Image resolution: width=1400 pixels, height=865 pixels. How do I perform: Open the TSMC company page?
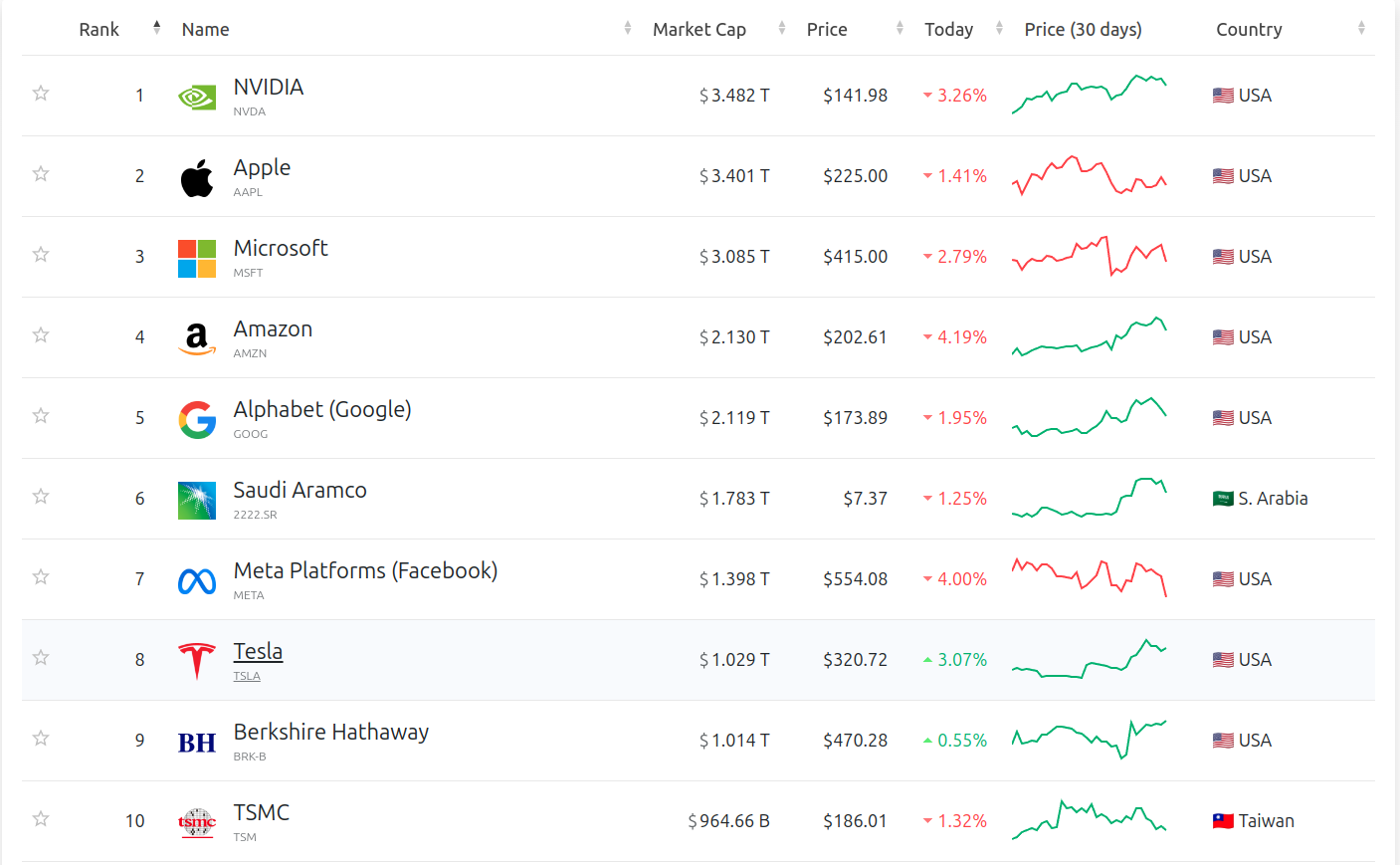(262, 812)
